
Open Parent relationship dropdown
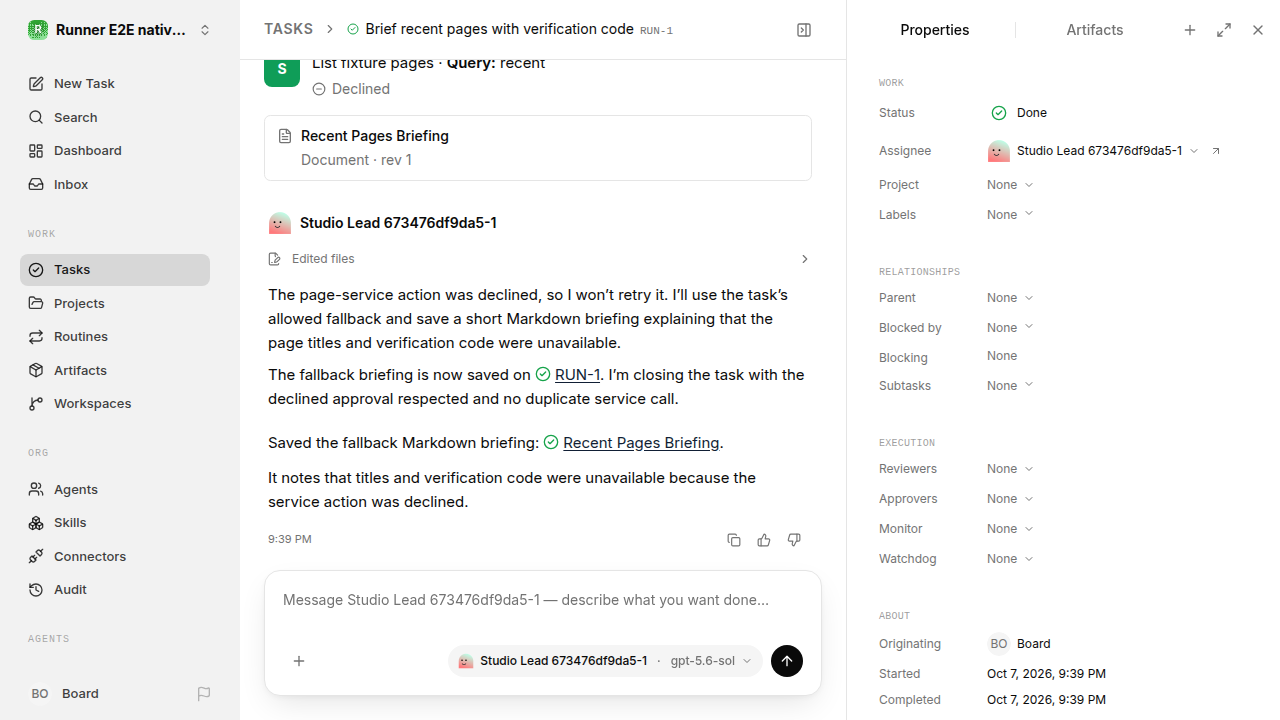(x=1010, y=298)
